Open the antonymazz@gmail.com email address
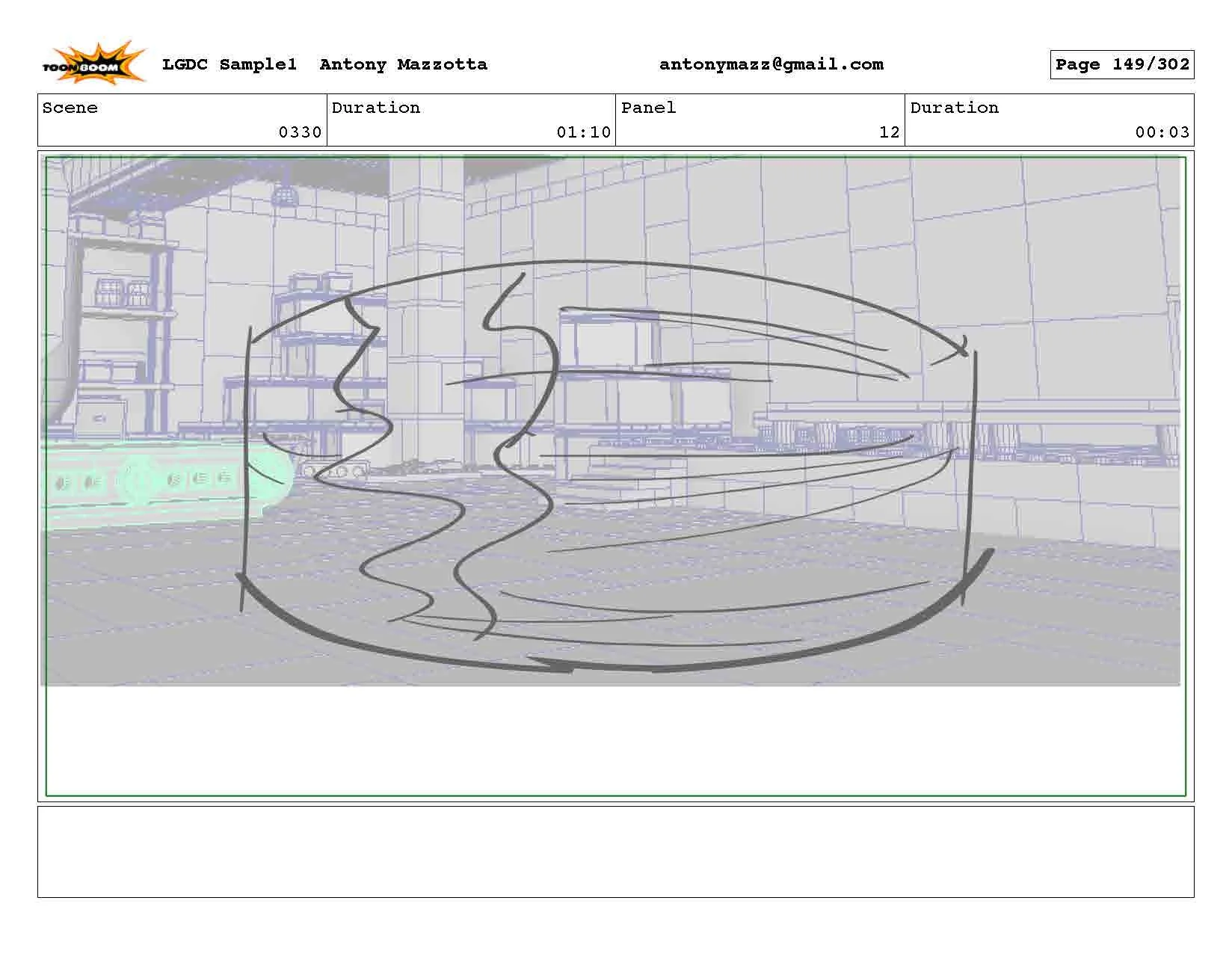This screenshot has width=1232, height=954. click(x=771, y=64)
